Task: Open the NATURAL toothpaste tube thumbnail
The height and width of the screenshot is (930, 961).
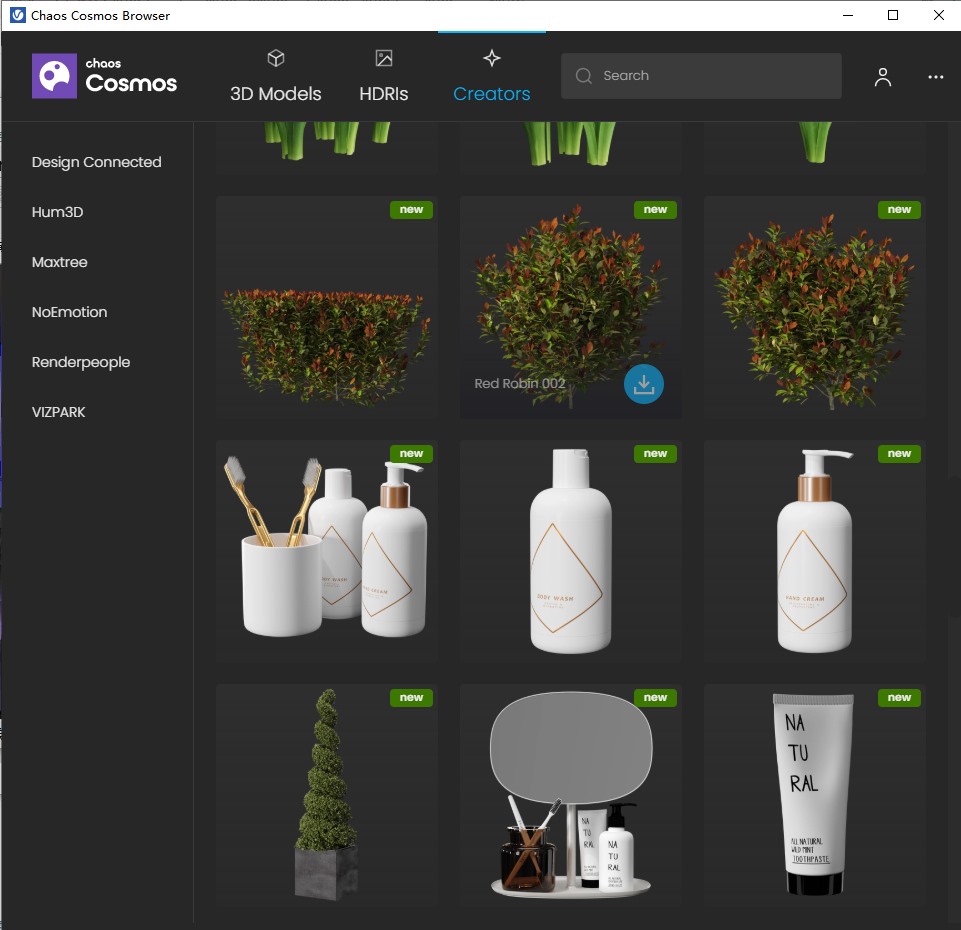Action: click(815, 795)
